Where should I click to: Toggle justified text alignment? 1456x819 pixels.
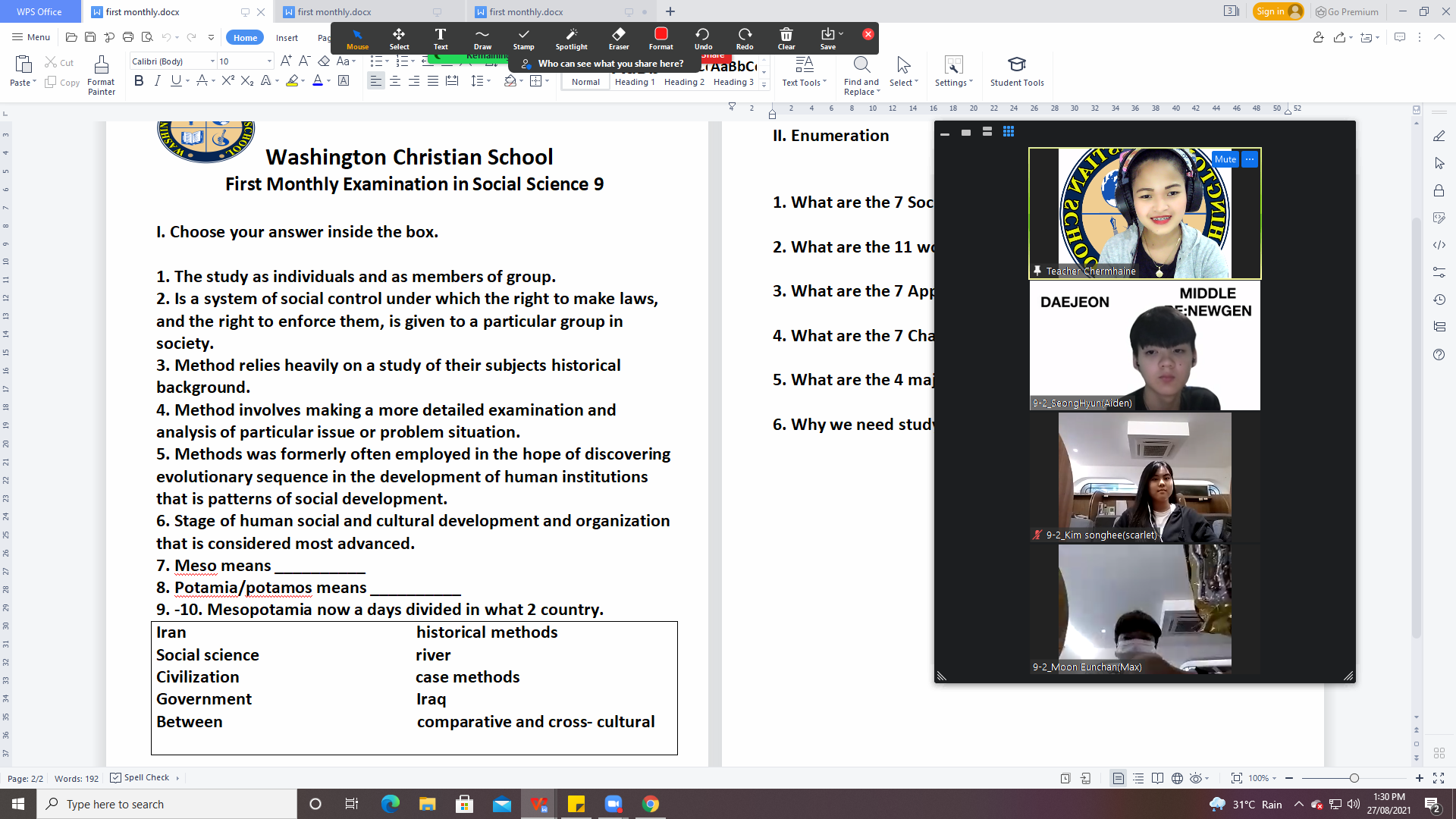pyautogui.click(x=433, y=81)
